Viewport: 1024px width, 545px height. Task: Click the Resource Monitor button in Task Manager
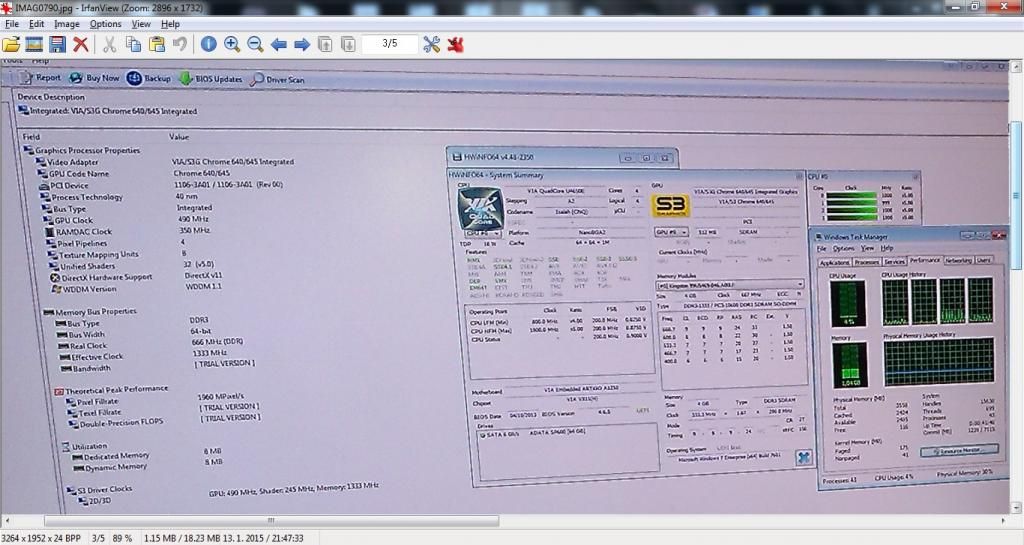pyautogui.click(x=959, y=450)
